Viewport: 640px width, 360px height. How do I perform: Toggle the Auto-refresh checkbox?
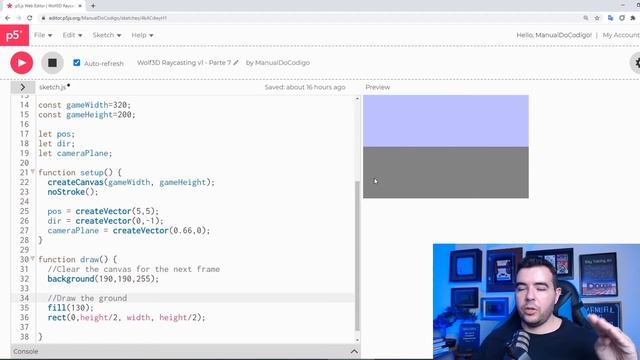[77, 62]
